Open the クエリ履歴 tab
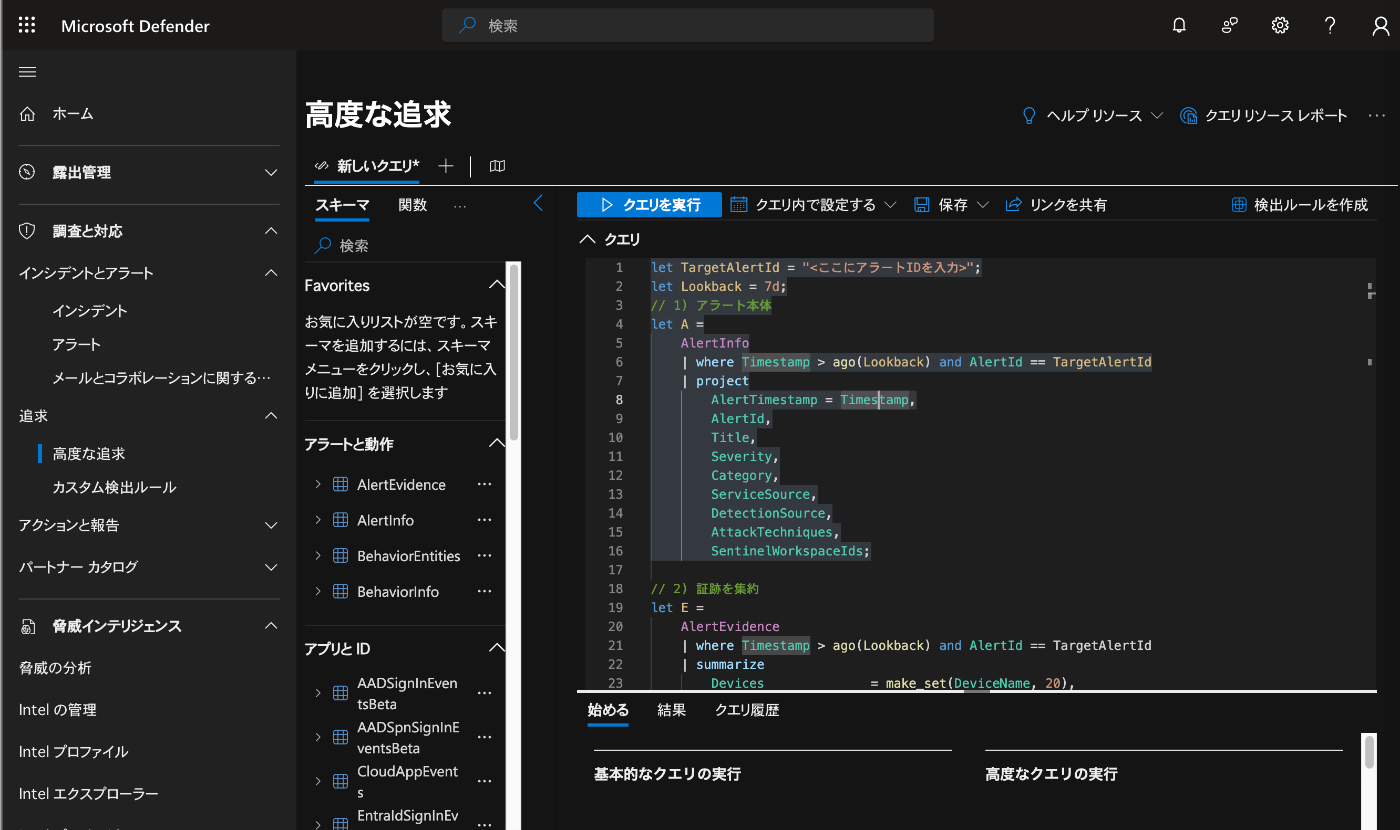This screenshot has width=1400, height=830. (x=746, y=710)
